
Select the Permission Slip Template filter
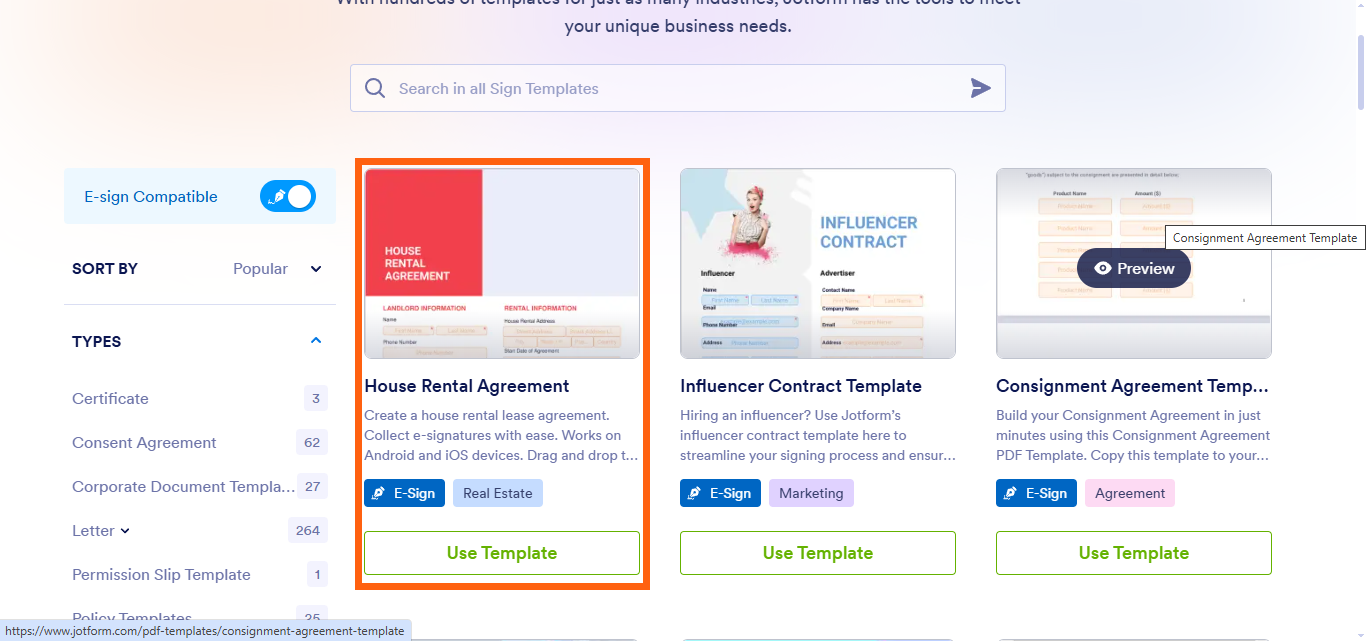point(161,574)
